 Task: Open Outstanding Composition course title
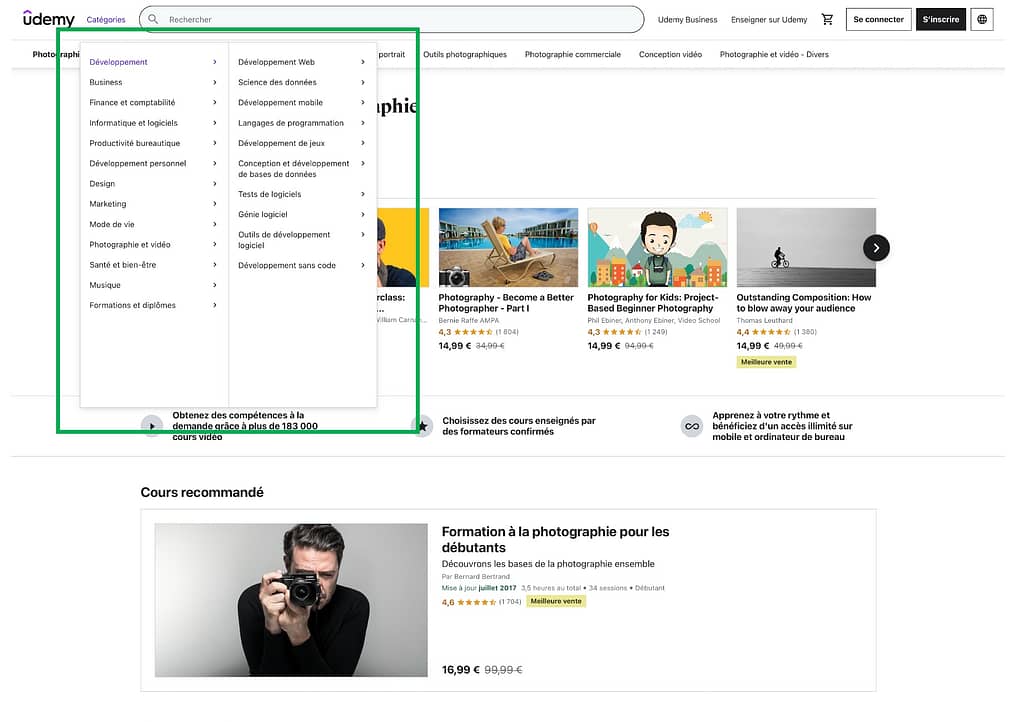click(803, 303)
